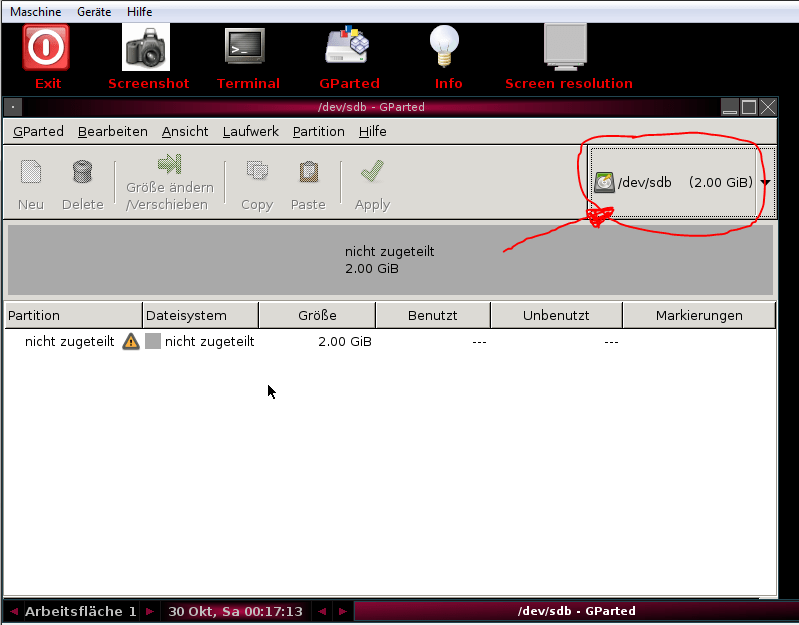
Task: Click next workspace arrow right of Arbeitsfläche 1
Action: click(149, 611)
